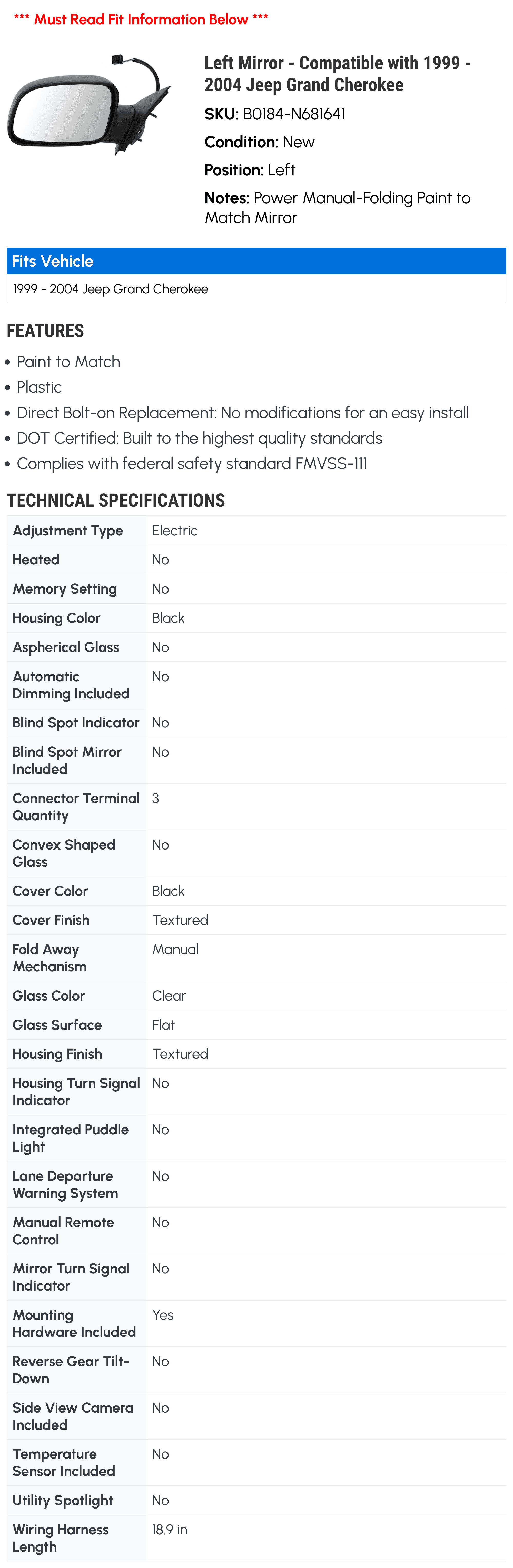Select the 1999 - 2004 Jeep Grand Cherokee row
Screen dimensions: 513x1568
click(x=256, y=289)
